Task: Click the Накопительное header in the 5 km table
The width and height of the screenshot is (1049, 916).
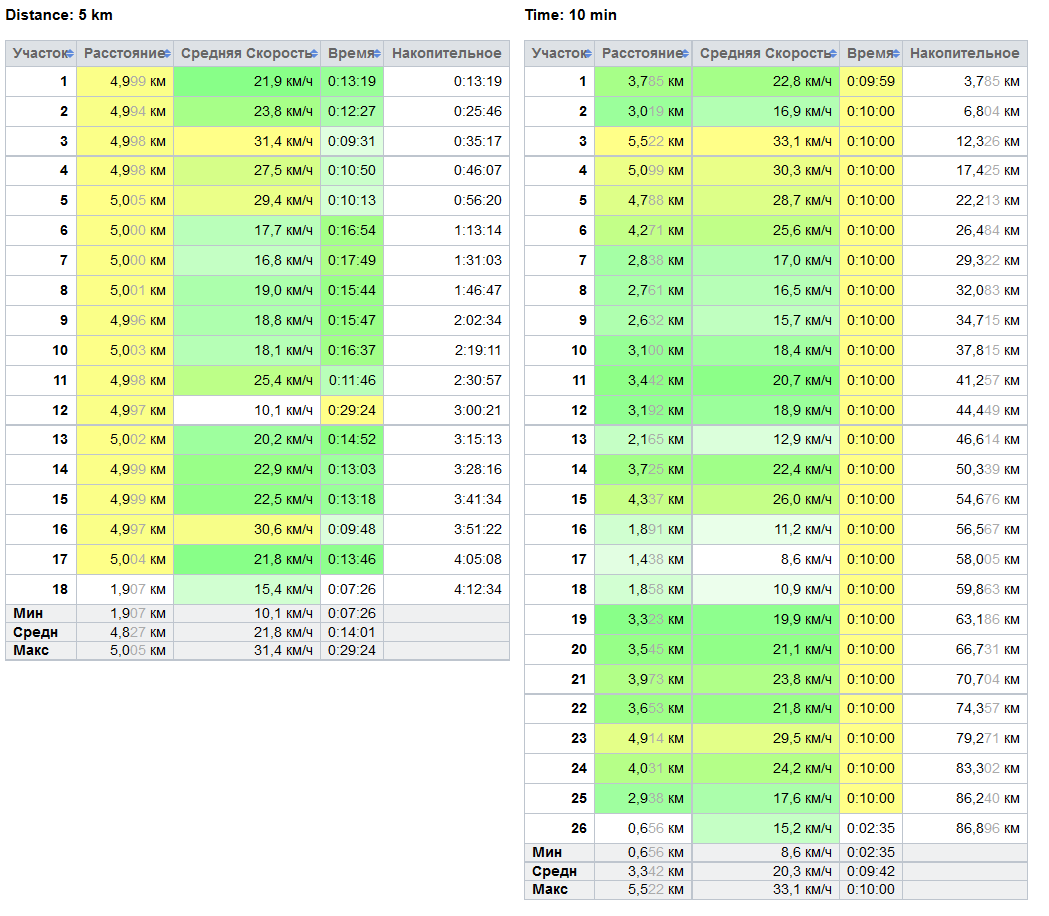Action: 446,54
